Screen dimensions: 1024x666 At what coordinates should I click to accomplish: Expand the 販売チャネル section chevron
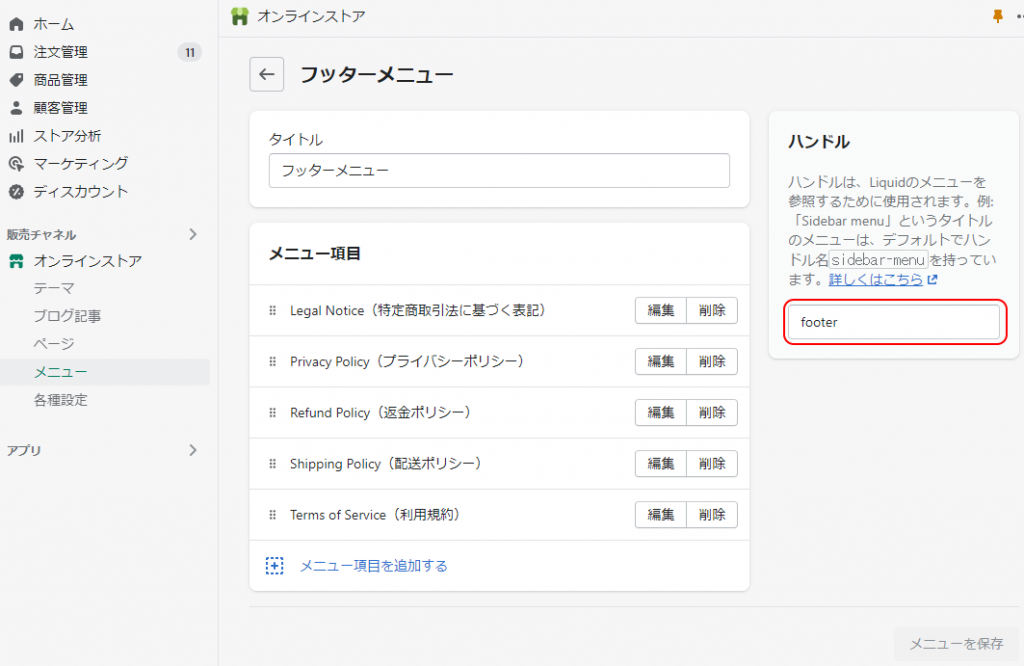pyautogui.click(x=193, y=234)
